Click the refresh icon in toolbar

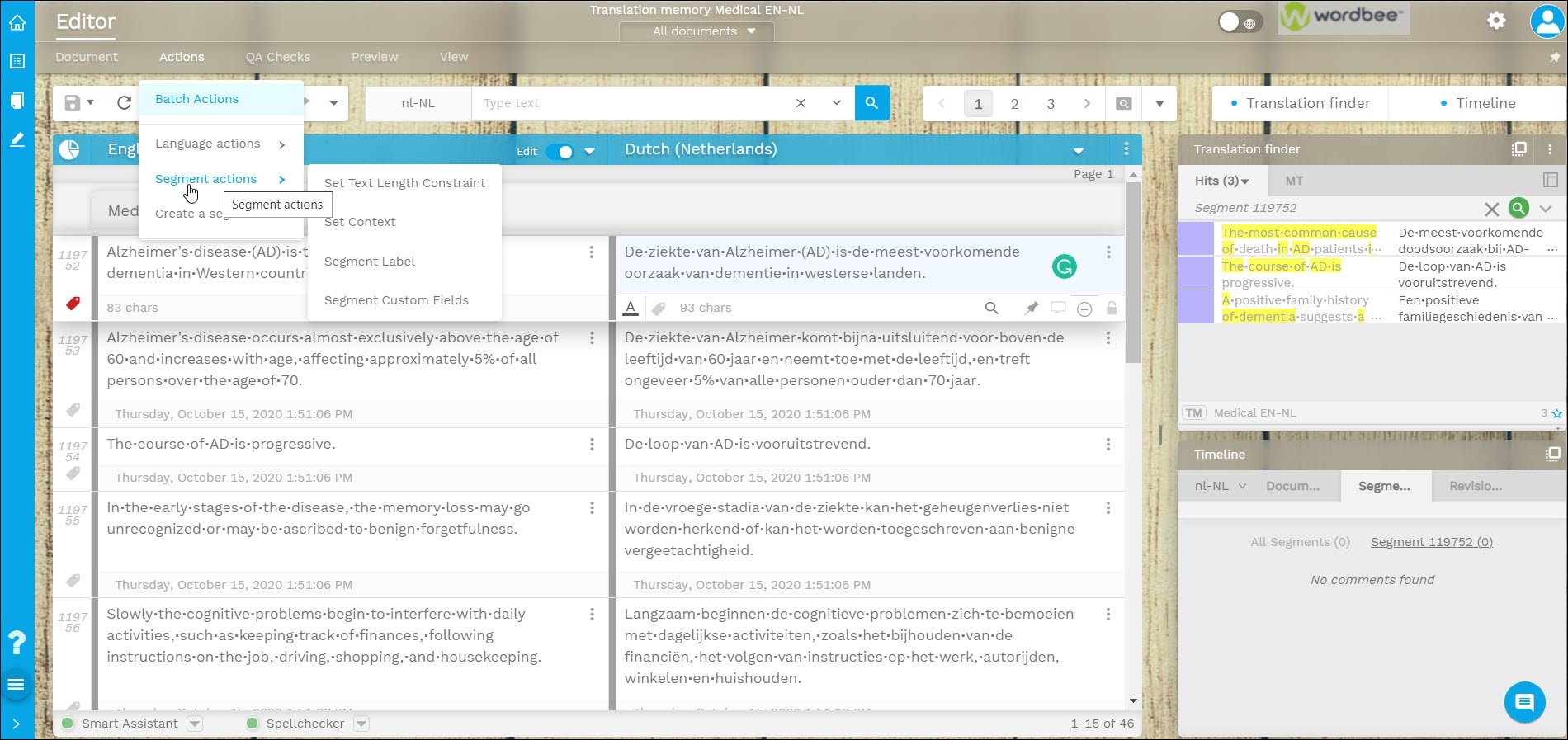(124, 103)
